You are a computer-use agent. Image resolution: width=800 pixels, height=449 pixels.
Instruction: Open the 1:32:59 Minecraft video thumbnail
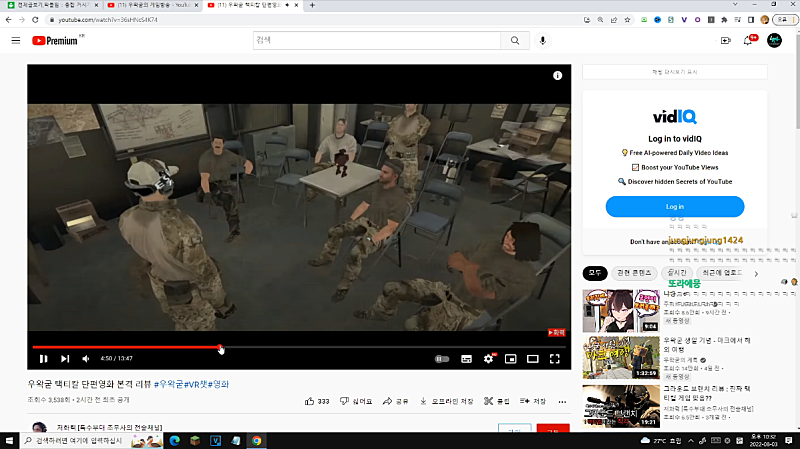[621, 358]
